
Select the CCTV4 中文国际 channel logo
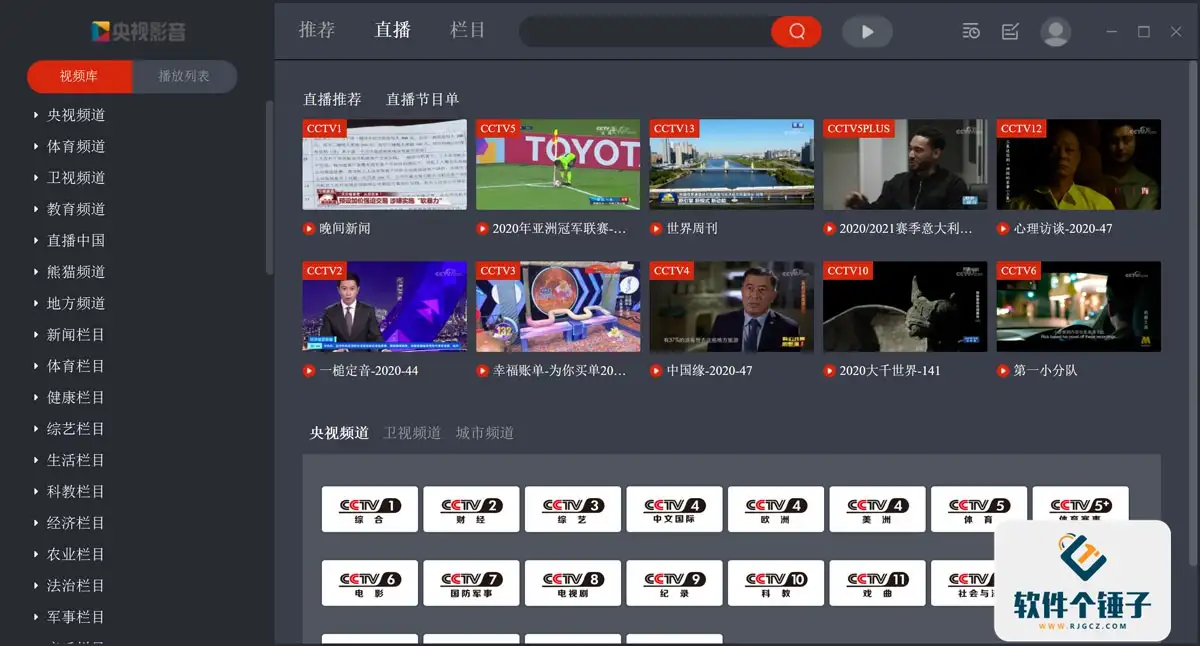675,509
